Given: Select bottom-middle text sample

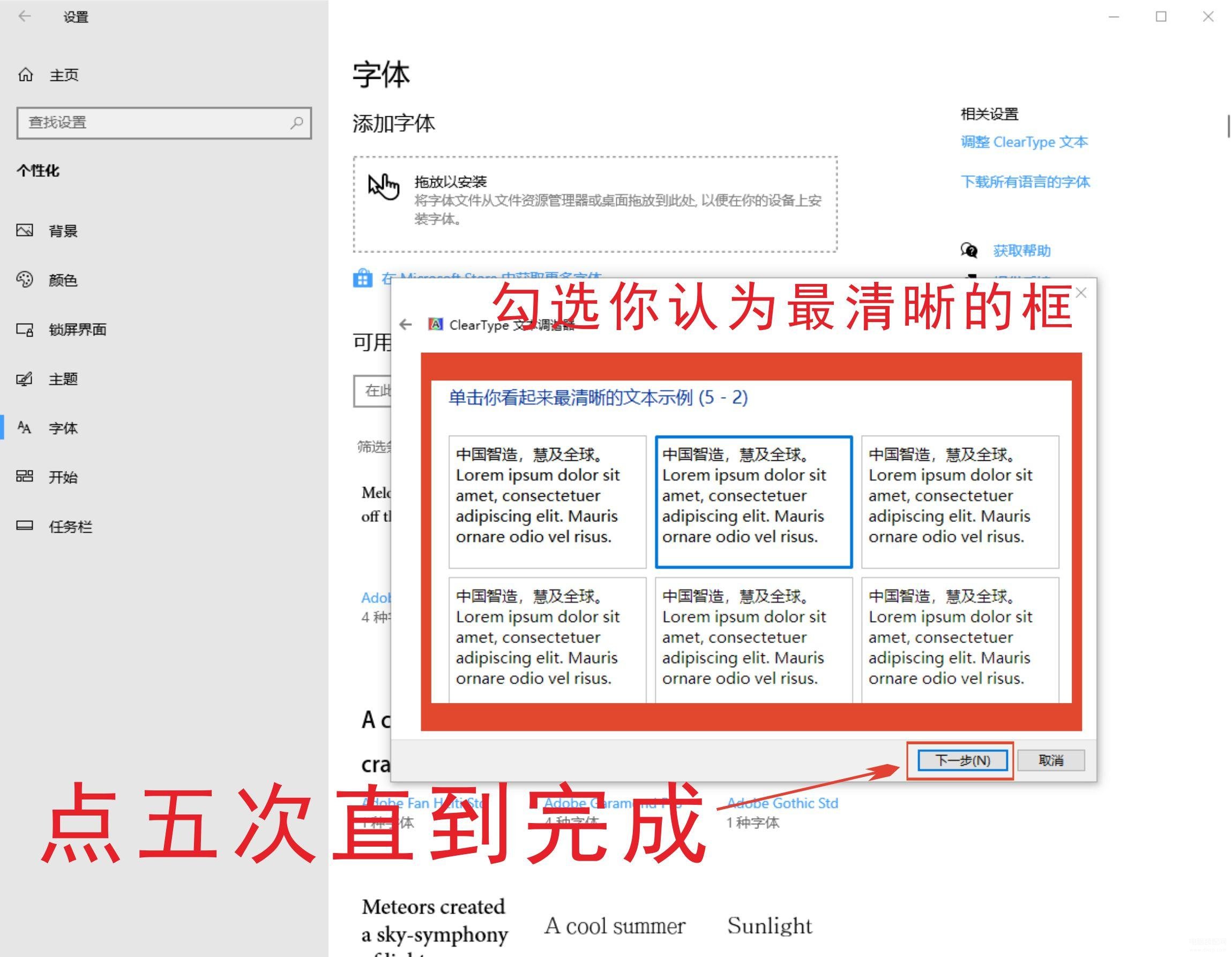Looking at the screenshot, I should tap(753, 640).
